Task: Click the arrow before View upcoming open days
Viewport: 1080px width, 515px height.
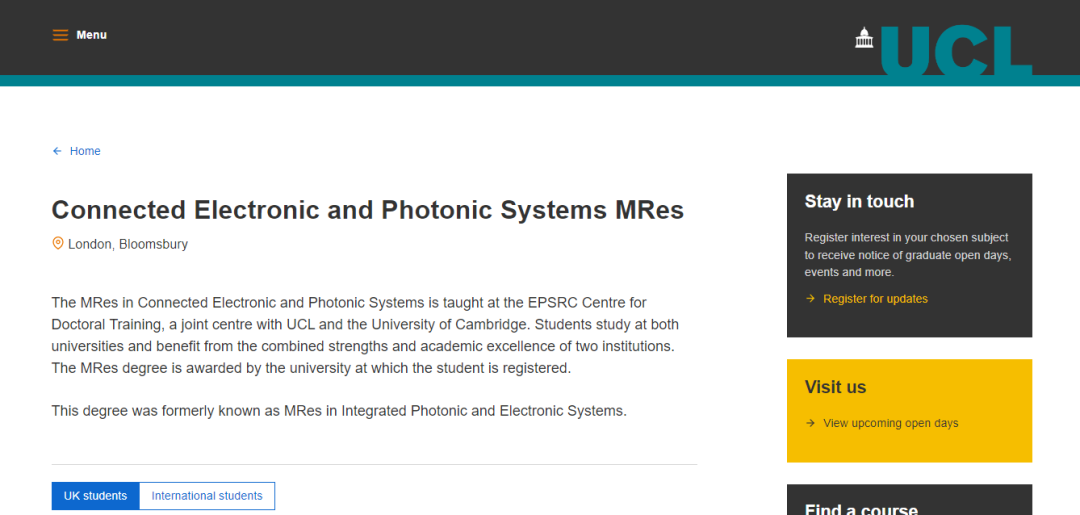Action: [810, 423]
